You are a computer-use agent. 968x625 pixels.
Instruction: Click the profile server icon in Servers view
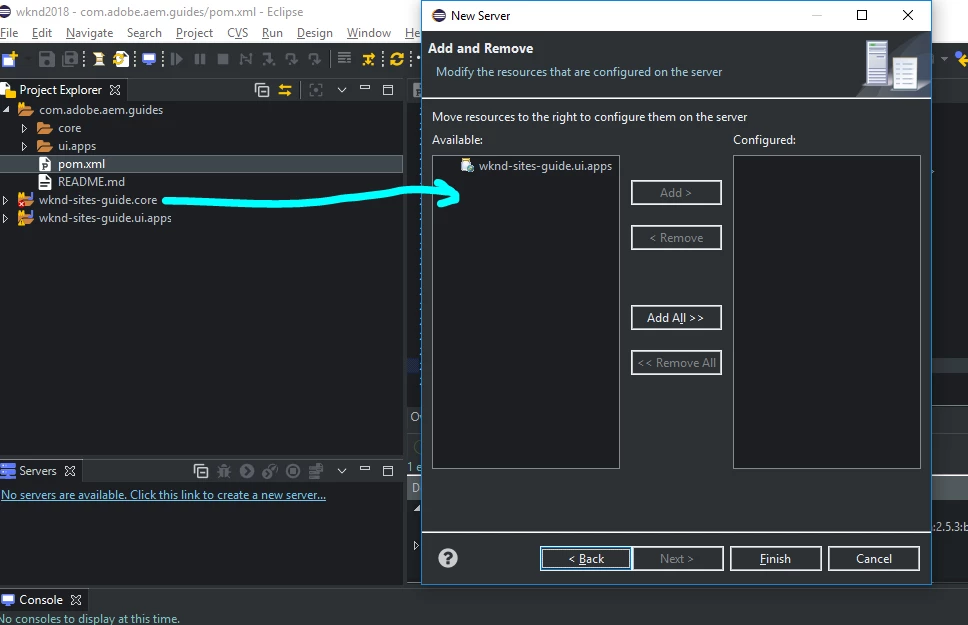[270, 471]
